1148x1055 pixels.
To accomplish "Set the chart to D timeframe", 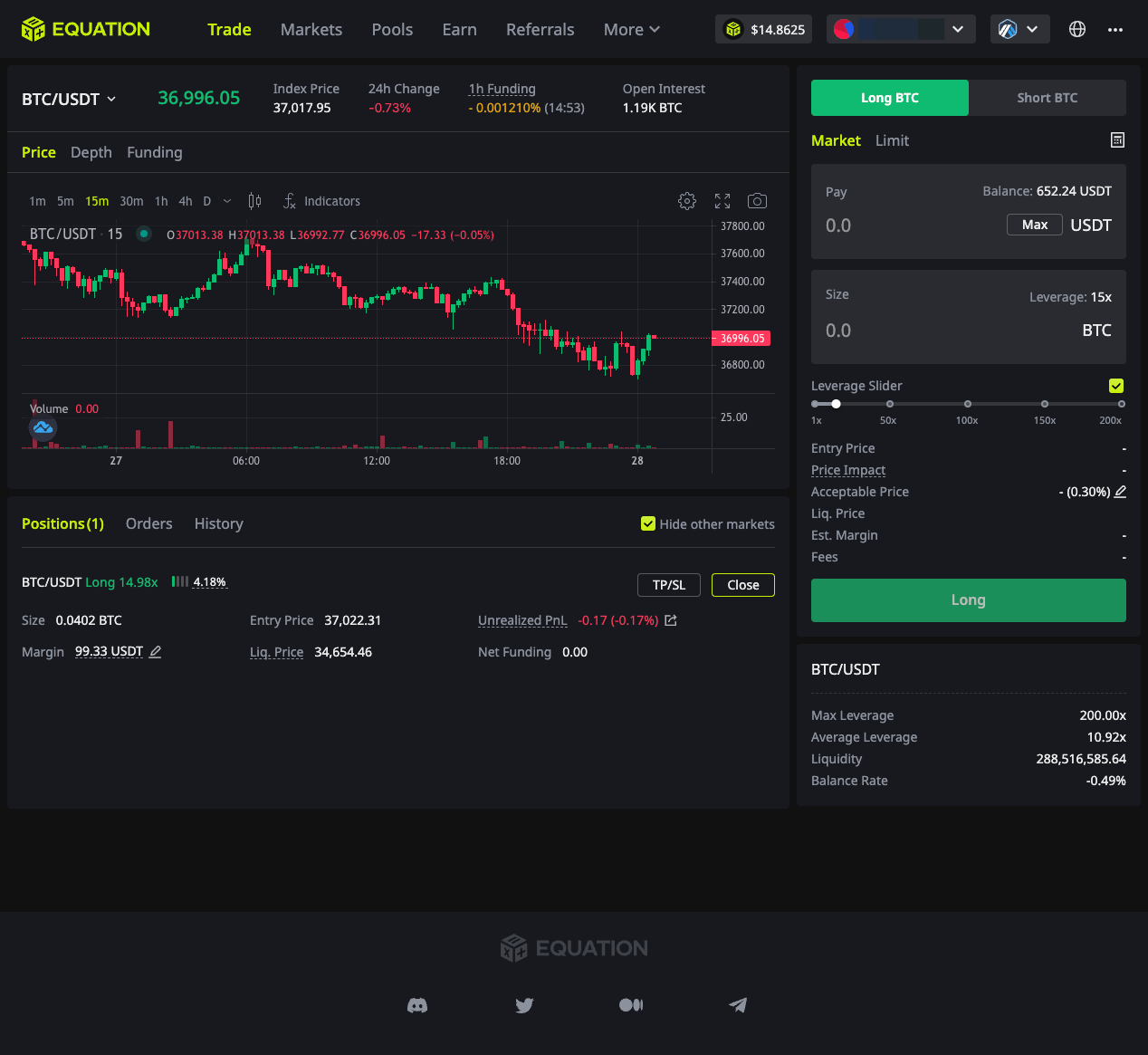I will tap(206, 201).
